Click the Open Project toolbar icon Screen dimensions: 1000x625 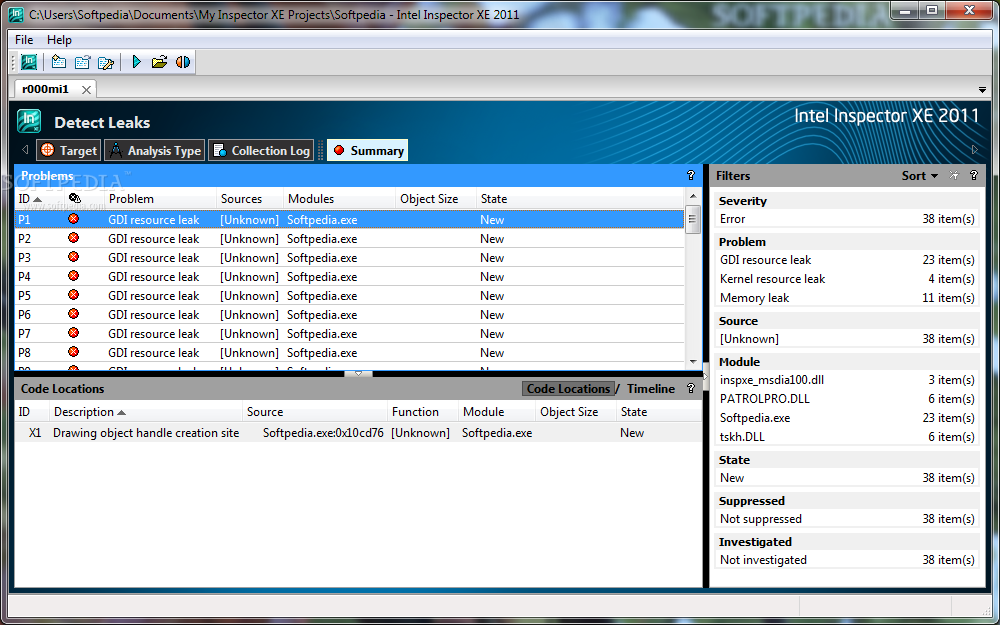(82, 62)
